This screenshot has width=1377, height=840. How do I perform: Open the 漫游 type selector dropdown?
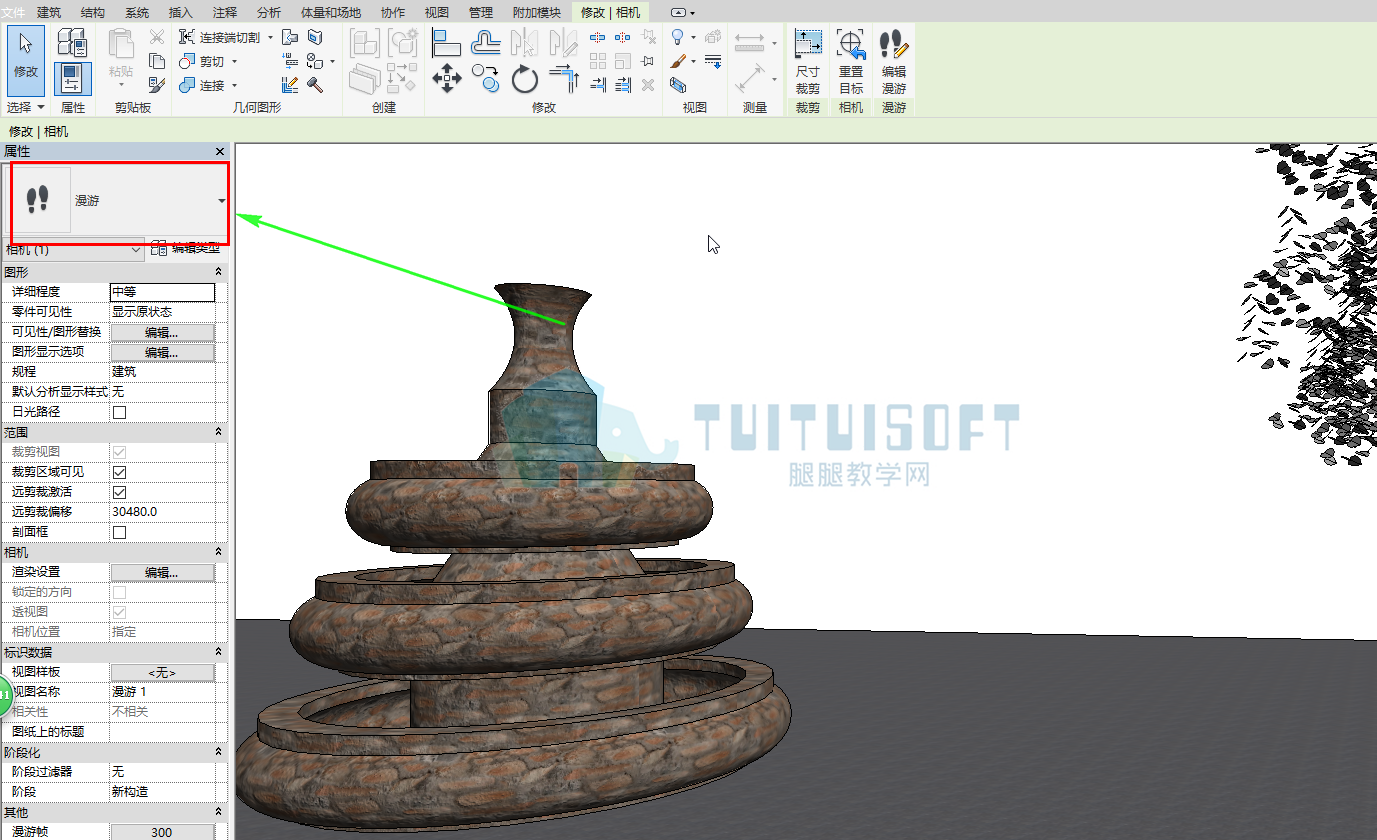pyautogui.click(x=221, y=201)
